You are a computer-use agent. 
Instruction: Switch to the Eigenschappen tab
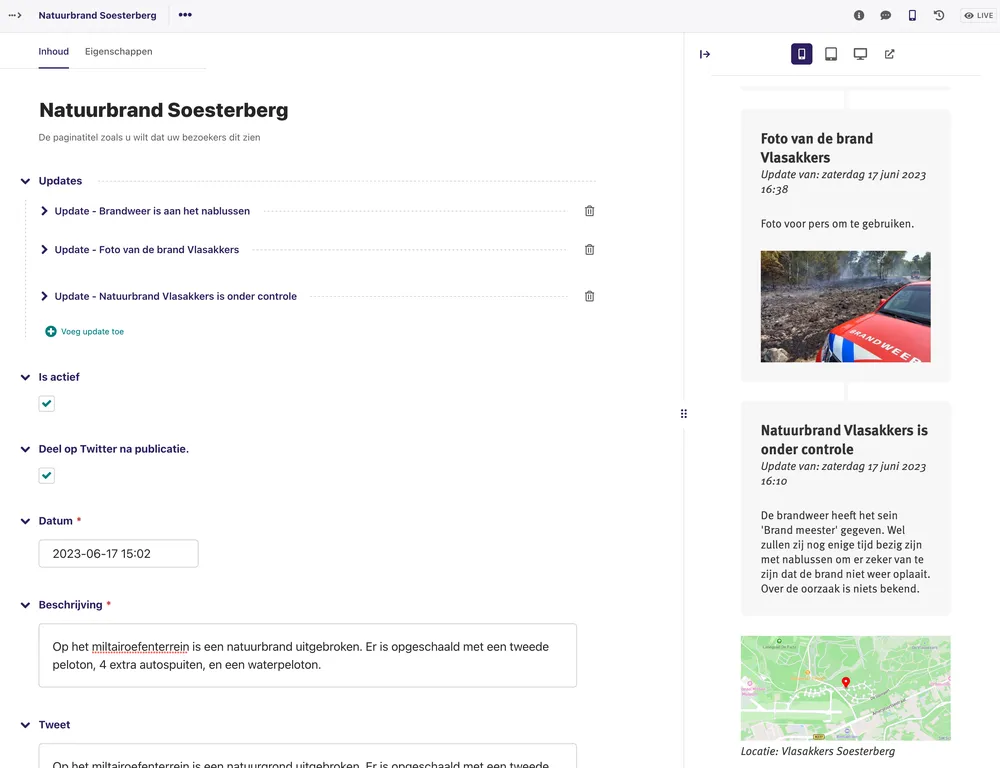(x=118, y=51)
